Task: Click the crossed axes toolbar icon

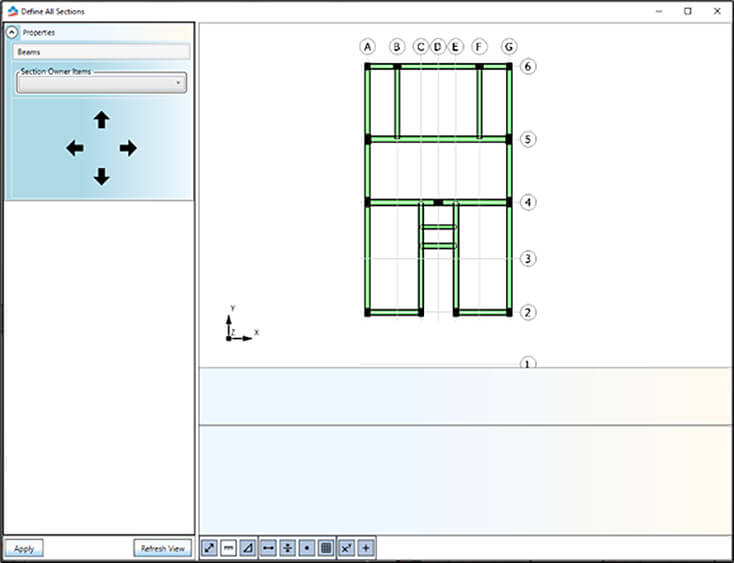Action: 346,548
